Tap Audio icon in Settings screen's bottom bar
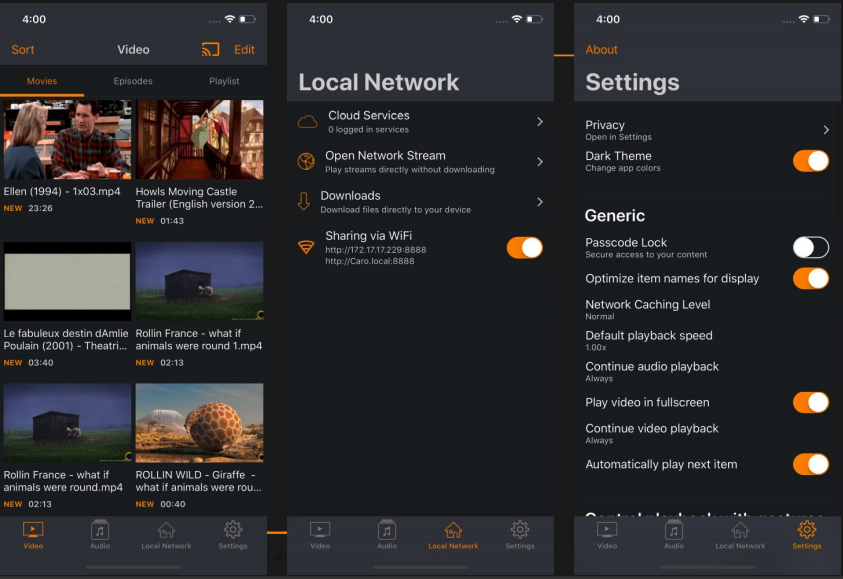 coord(674,530)
